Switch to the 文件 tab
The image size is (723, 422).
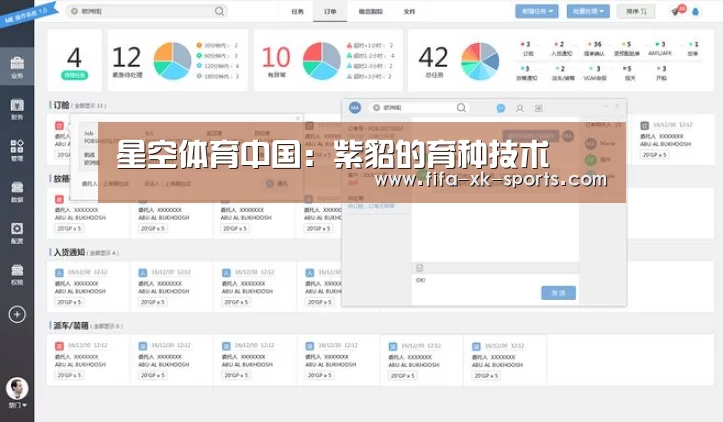409,12
